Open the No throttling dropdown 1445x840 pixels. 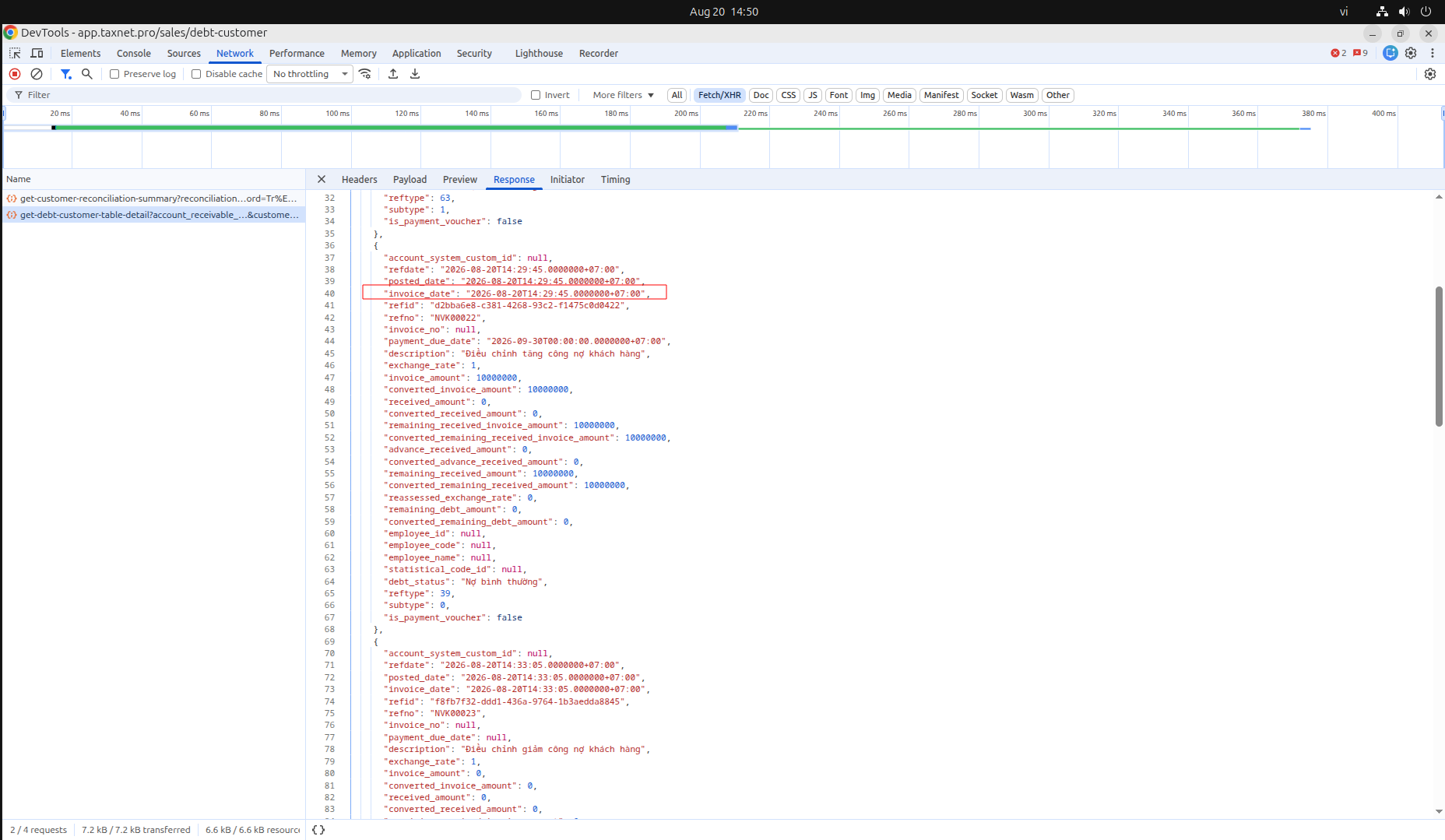(x=310, y=74)
